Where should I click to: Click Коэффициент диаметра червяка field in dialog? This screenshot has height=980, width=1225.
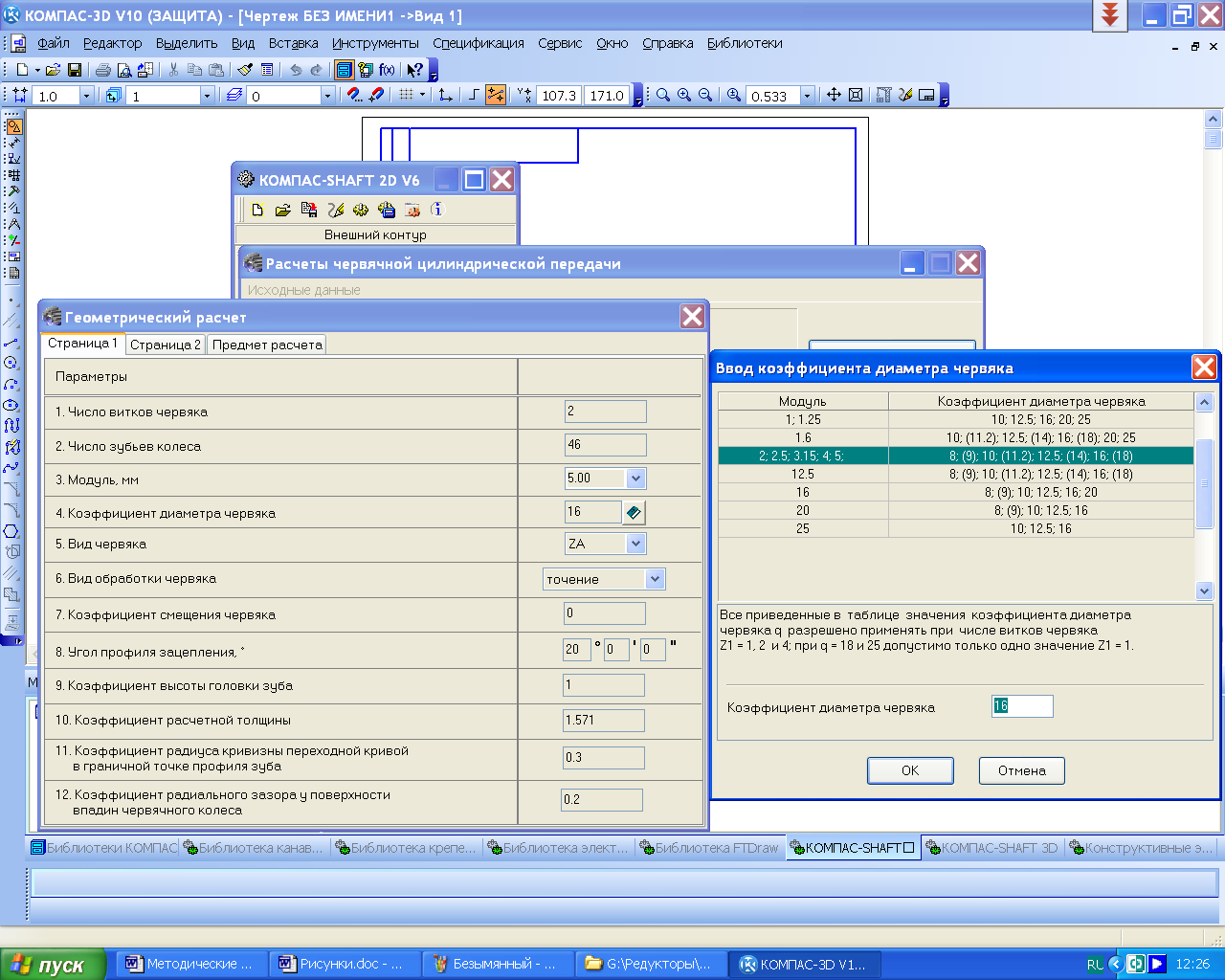click(1022, 706)
